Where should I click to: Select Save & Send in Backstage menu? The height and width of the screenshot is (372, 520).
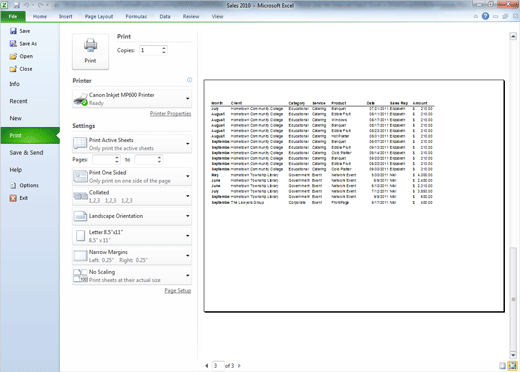coord(26,153)
